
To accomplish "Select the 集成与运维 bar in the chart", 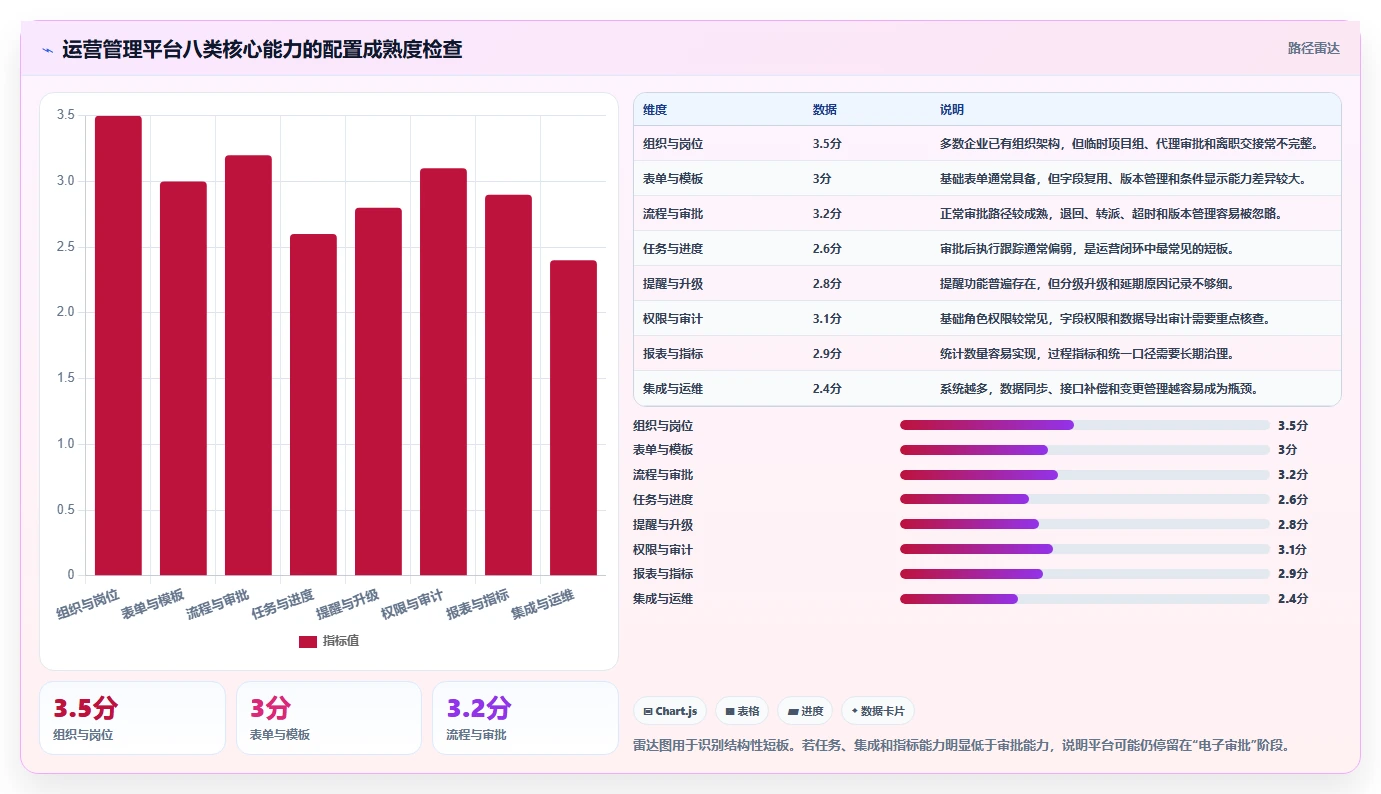I will [573, 418].
